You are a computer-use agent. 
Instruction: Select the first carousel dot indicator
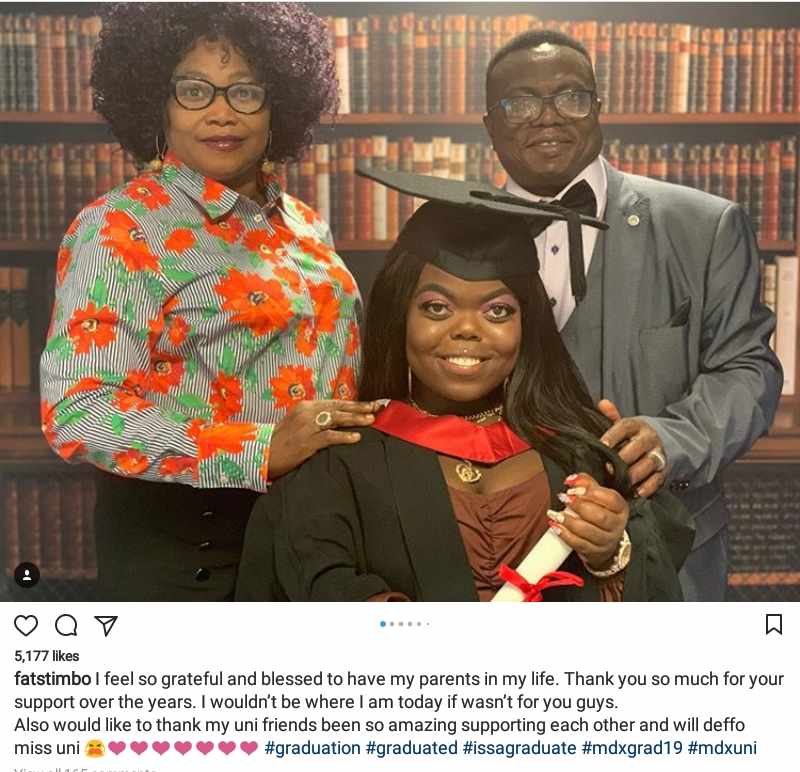click(x=383, y=624)
